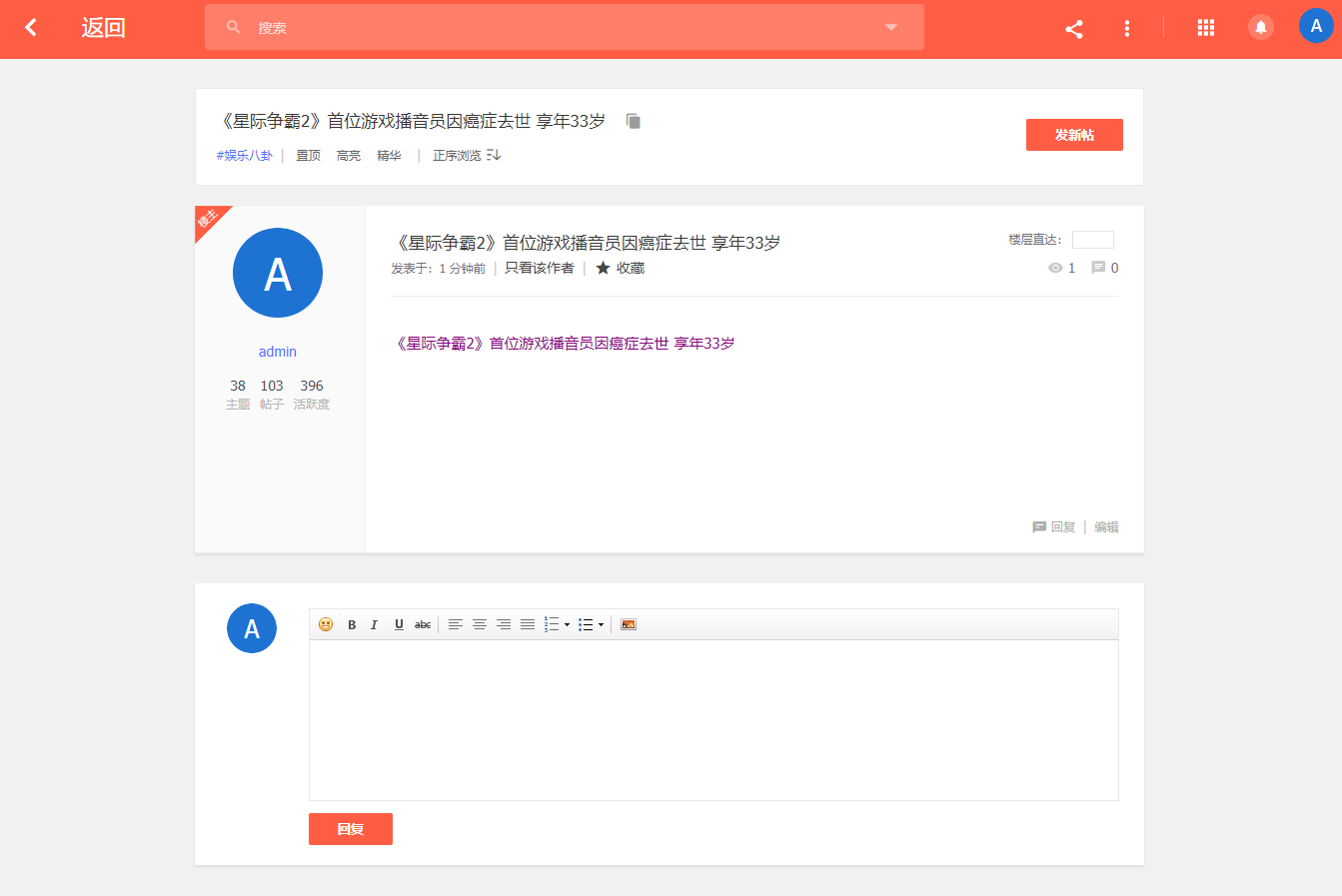
Task: Click the 置顶 pin option
Action: (308, 155)
